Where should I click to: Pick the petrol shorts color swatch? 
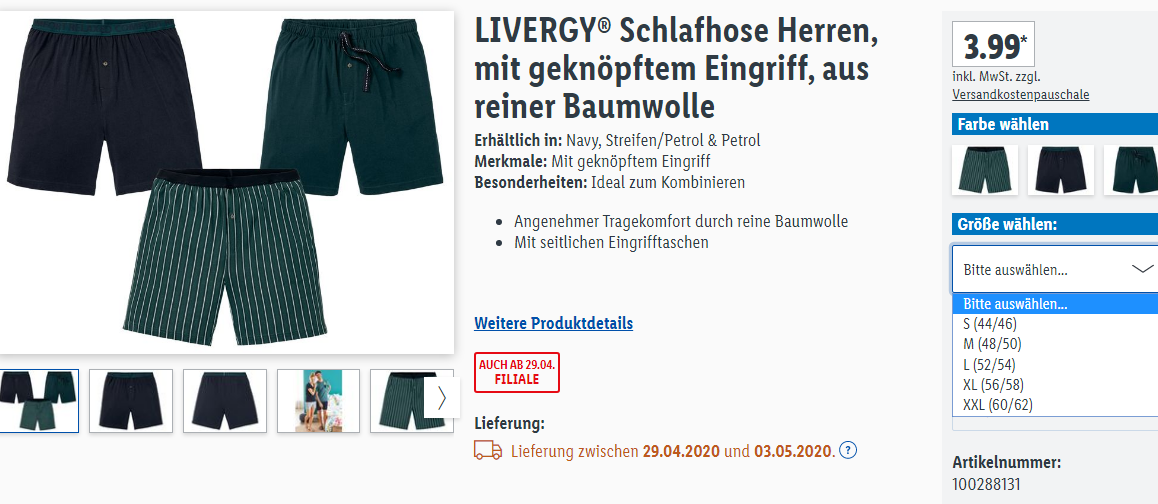1131,170
